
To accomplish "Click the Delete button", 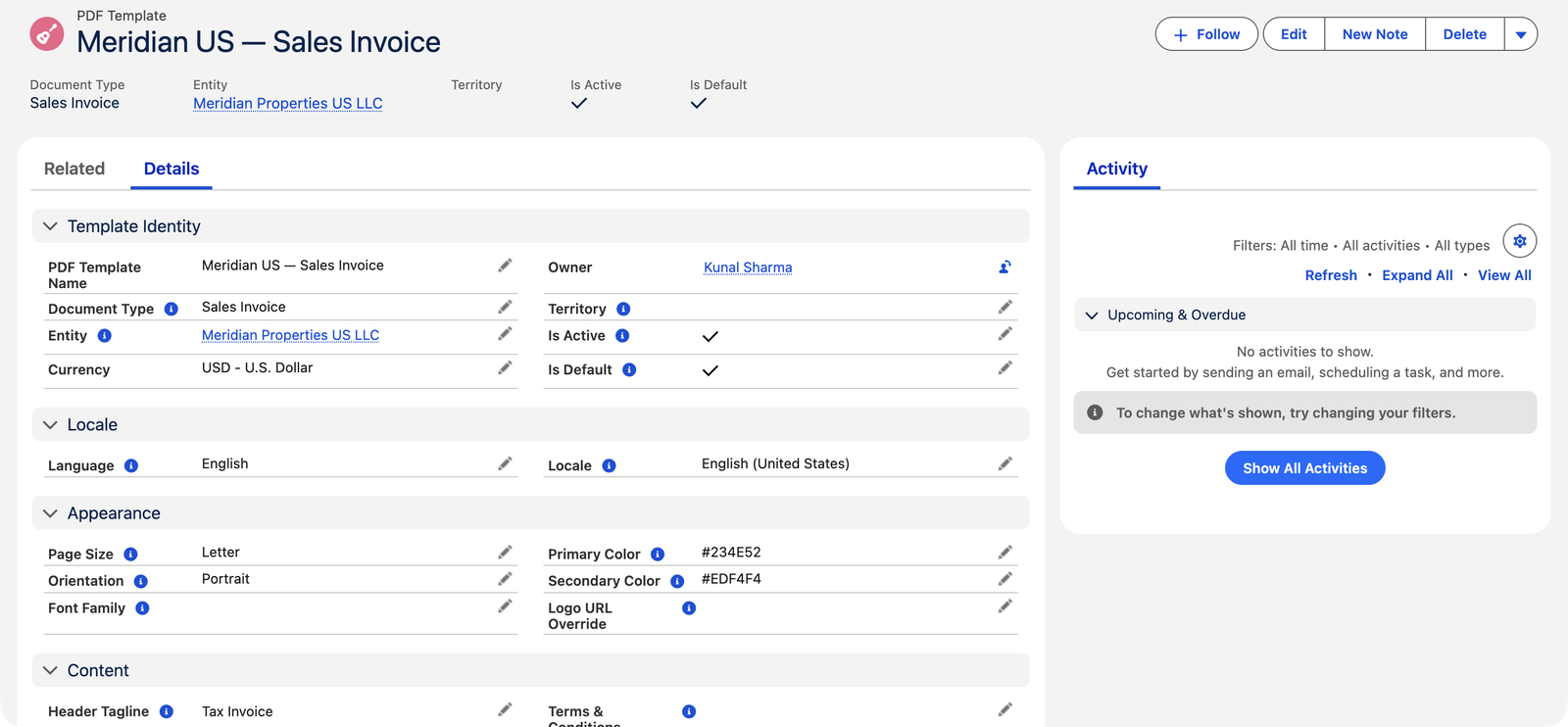I will [x=1465, y=34].
